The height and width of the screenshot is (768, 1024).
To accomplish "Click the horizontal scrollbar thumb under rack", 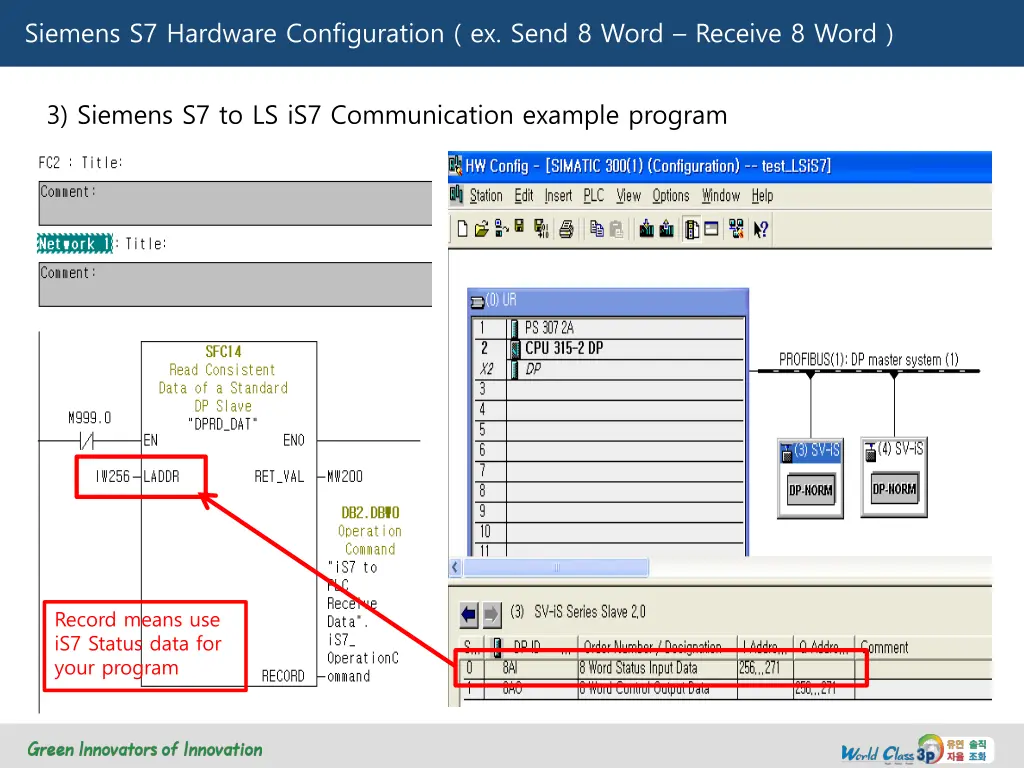I will coord(556,567).
